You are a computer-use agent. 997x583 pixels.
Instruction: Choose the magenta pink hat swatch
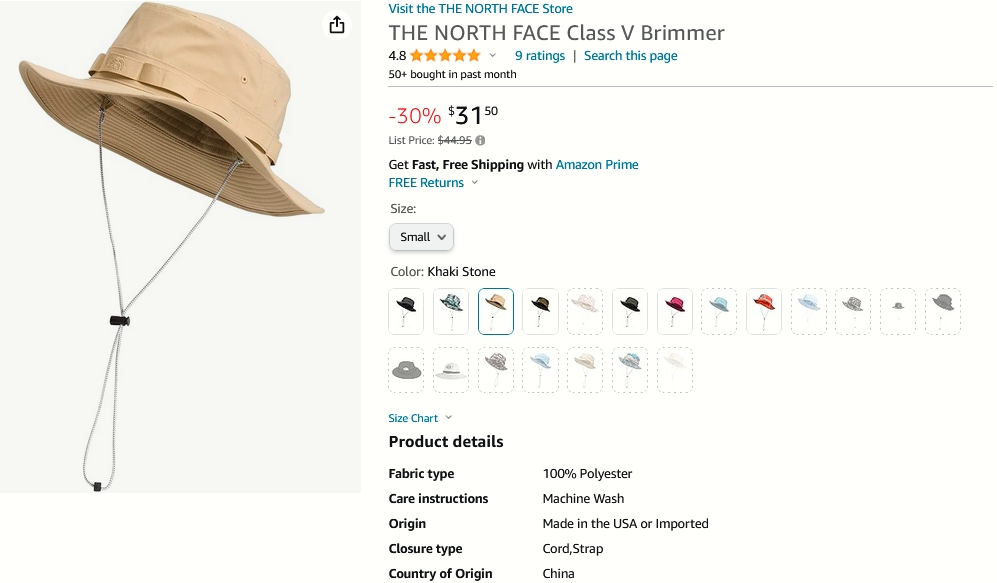[675, 312]
